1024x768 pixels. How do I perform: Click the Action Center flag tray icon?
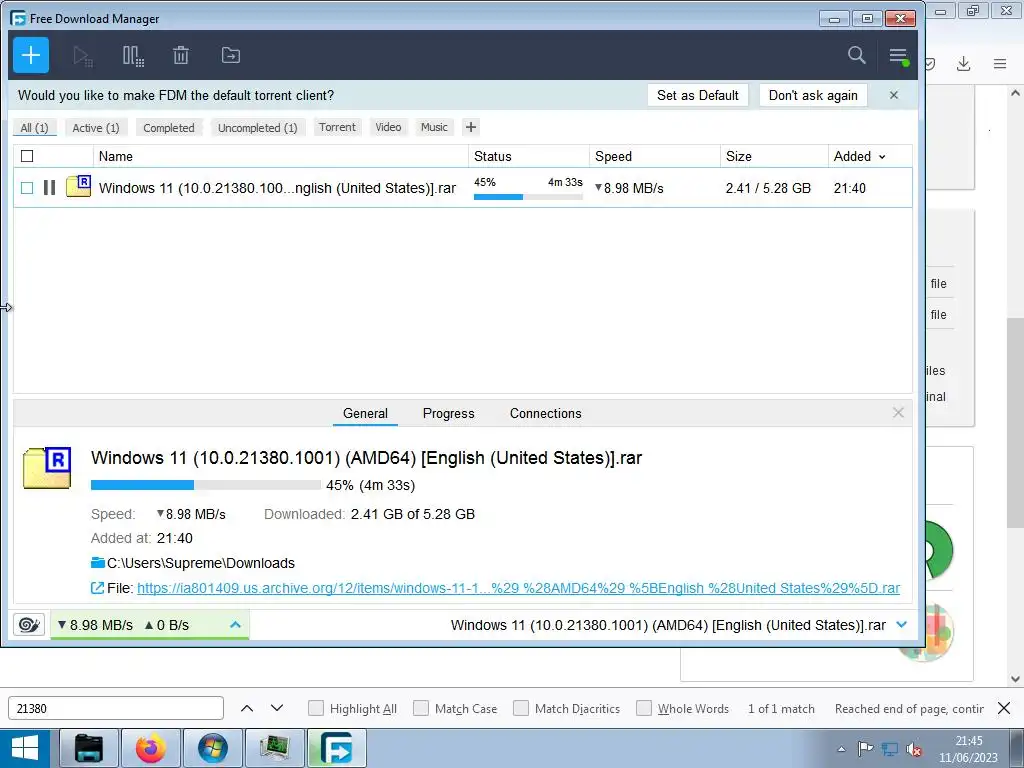865,748
